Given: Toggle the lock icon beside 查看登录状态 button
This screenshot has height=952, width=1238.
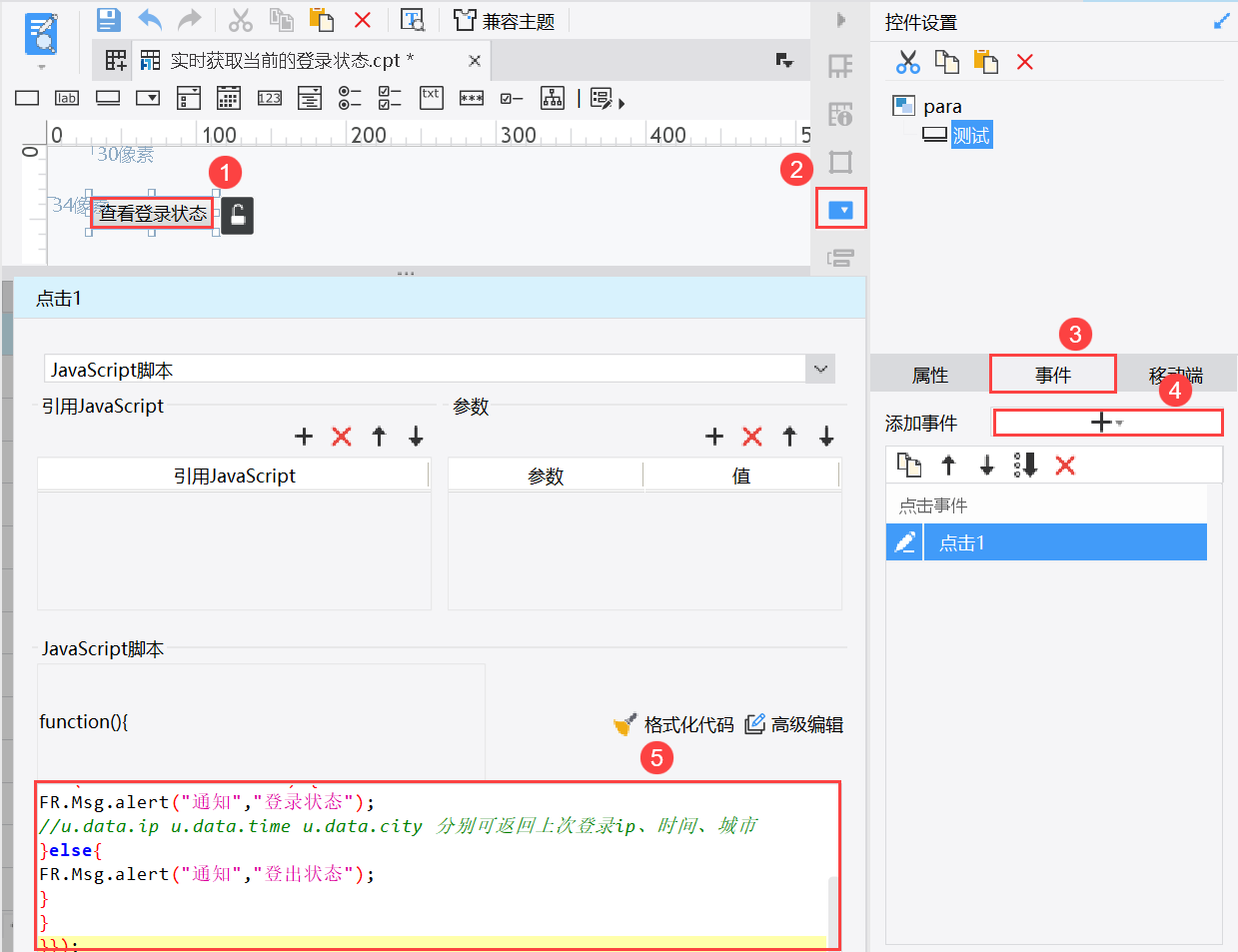Looking at the screenshot, I should pyautogui.click(x=237, y=215).
